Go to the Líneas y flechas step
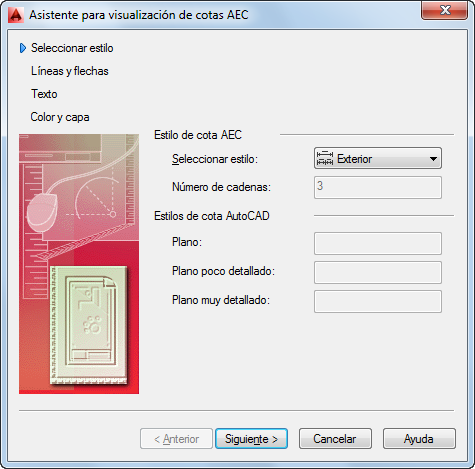The height and width of the screenshot is (469, 475). point(70,71)
